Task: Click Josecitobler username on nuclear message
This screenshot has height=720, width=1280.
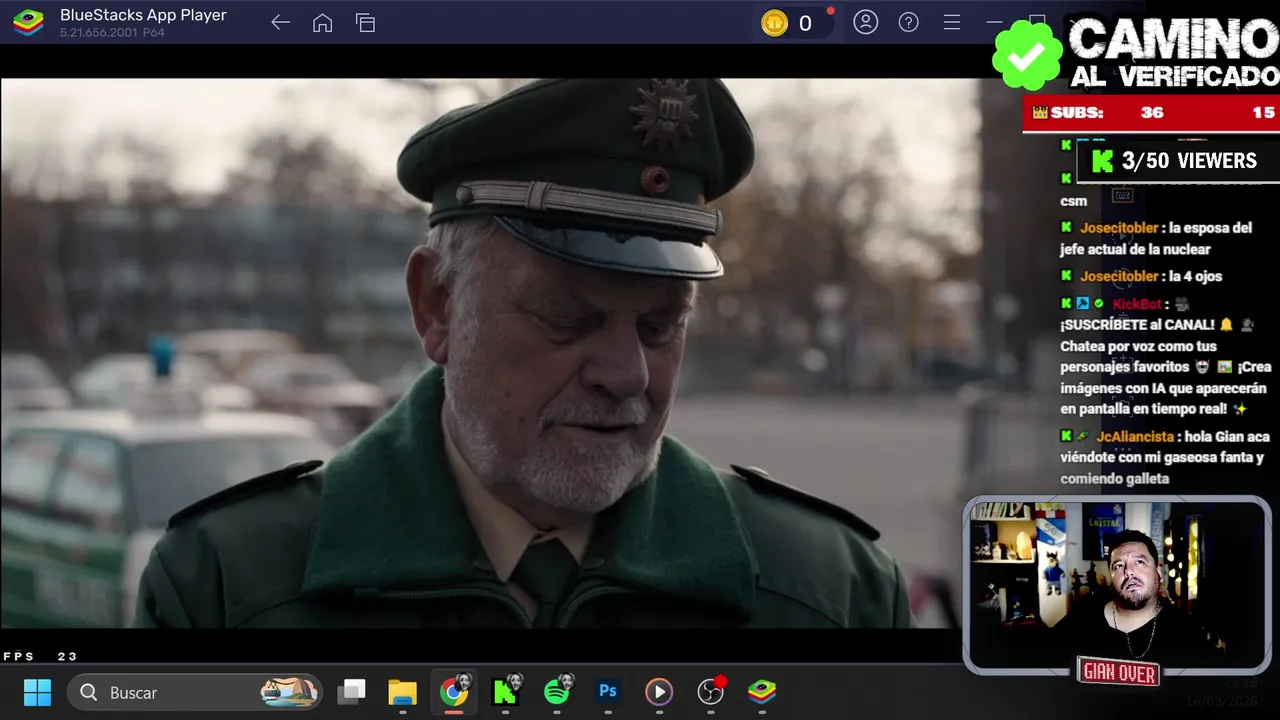Action: click(1119, 228)
